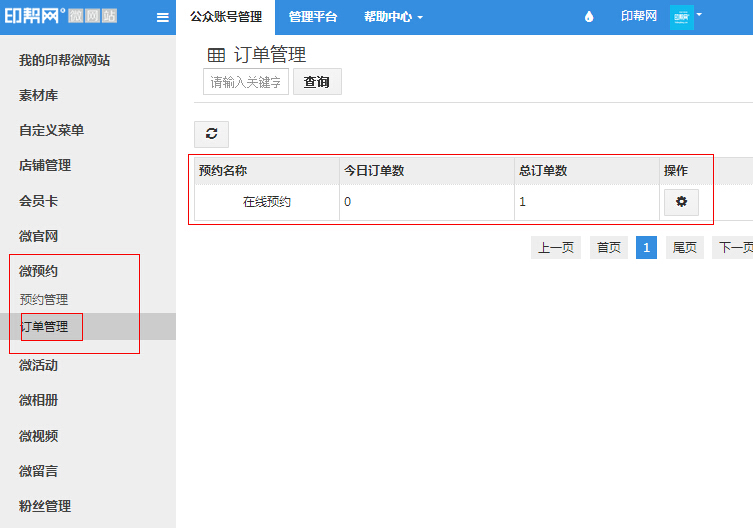Click 印帮网 link in header
753x528 pixels.
pos(638,17)
